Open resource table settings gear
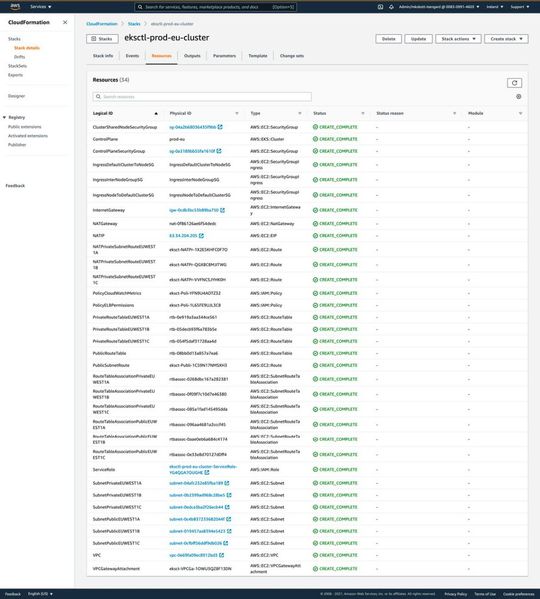The height and width of the screenshot is (599, 540). tap(519, 97)
